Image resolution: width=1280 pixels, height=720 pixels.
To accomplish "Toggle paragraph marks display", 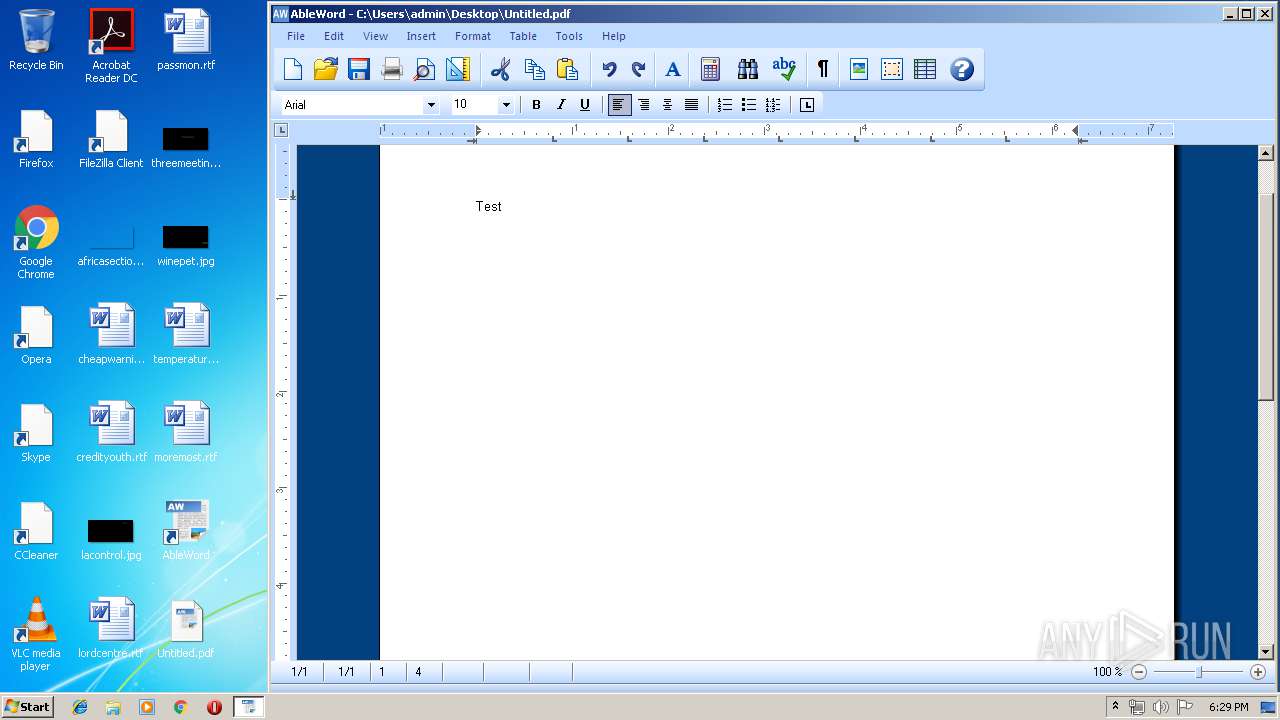I will pos(823,69).
